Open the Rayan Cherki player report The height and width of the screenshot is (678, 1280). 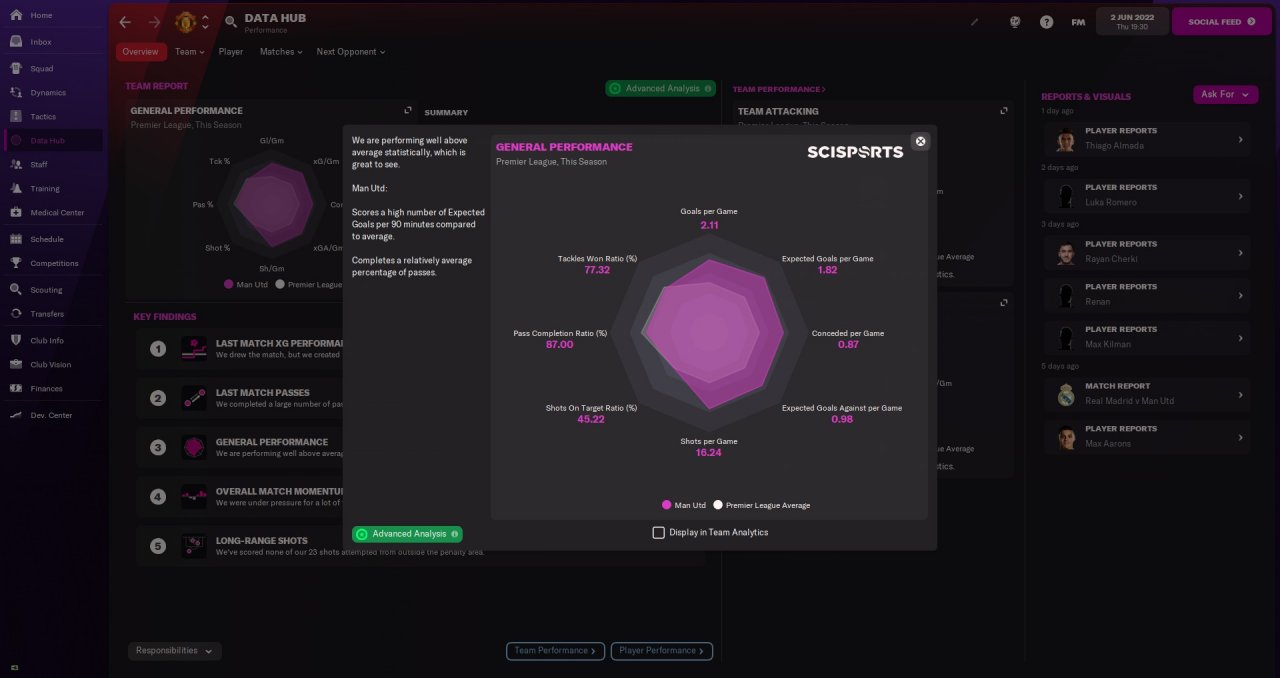(x=1147, y=252)
